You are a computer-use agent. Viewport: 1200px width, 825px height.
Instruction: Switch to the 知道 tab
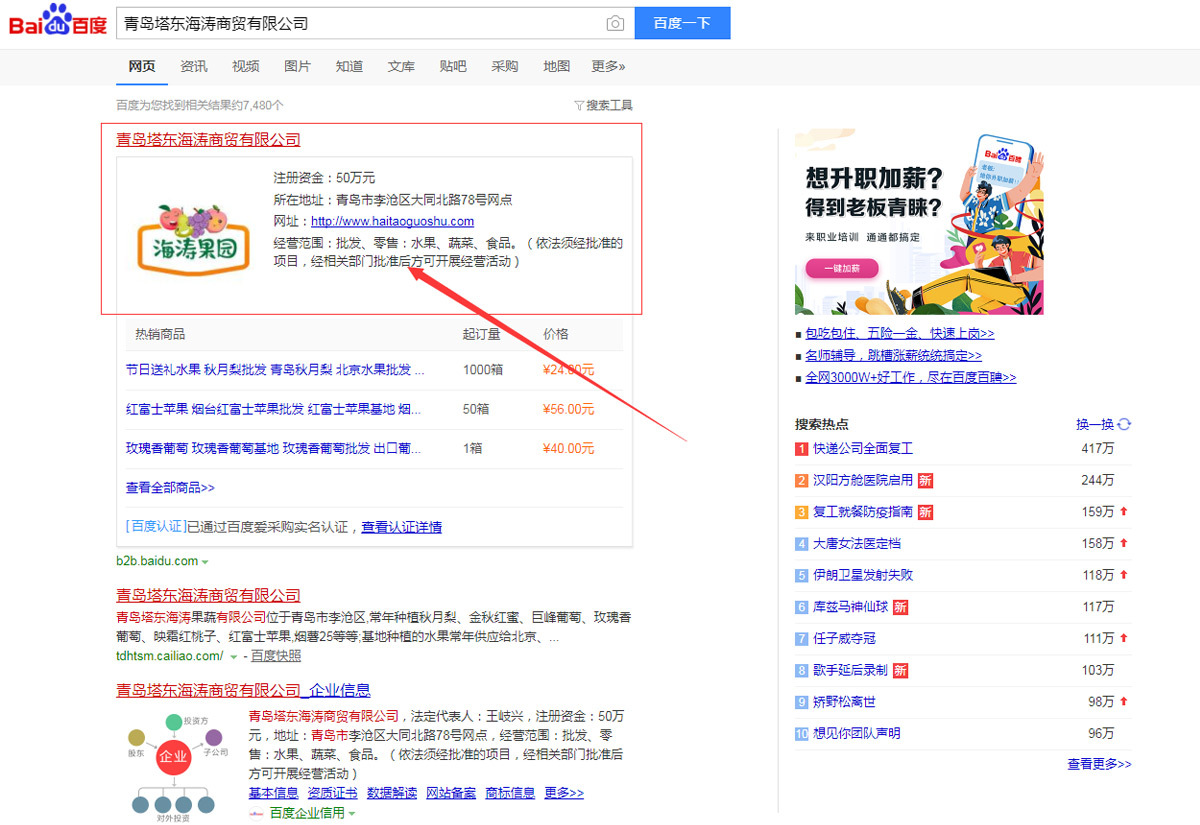click(350, 66)
